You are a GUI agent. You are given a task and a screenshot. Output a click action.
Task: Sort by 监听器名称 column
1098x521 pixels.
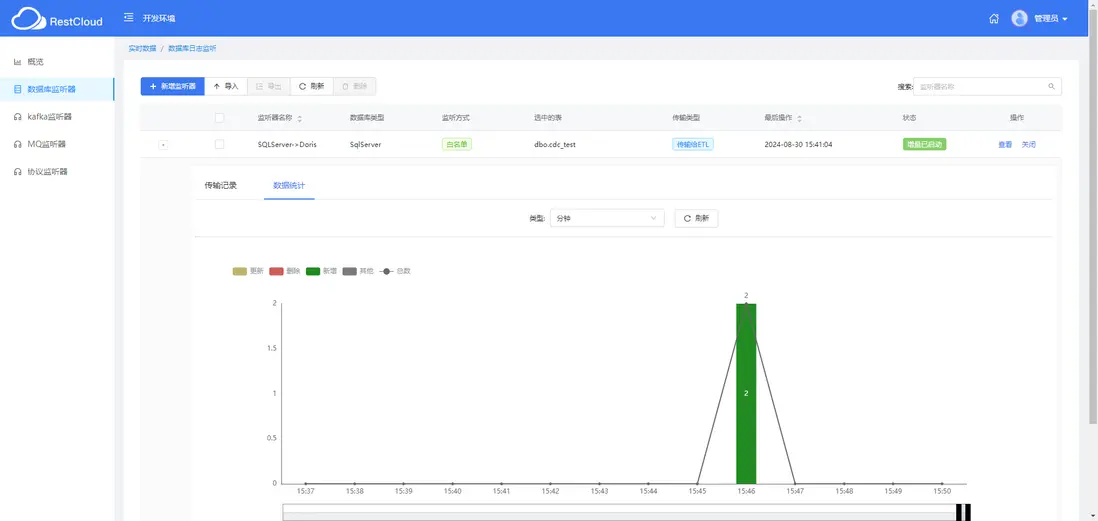tap(300, 118)
